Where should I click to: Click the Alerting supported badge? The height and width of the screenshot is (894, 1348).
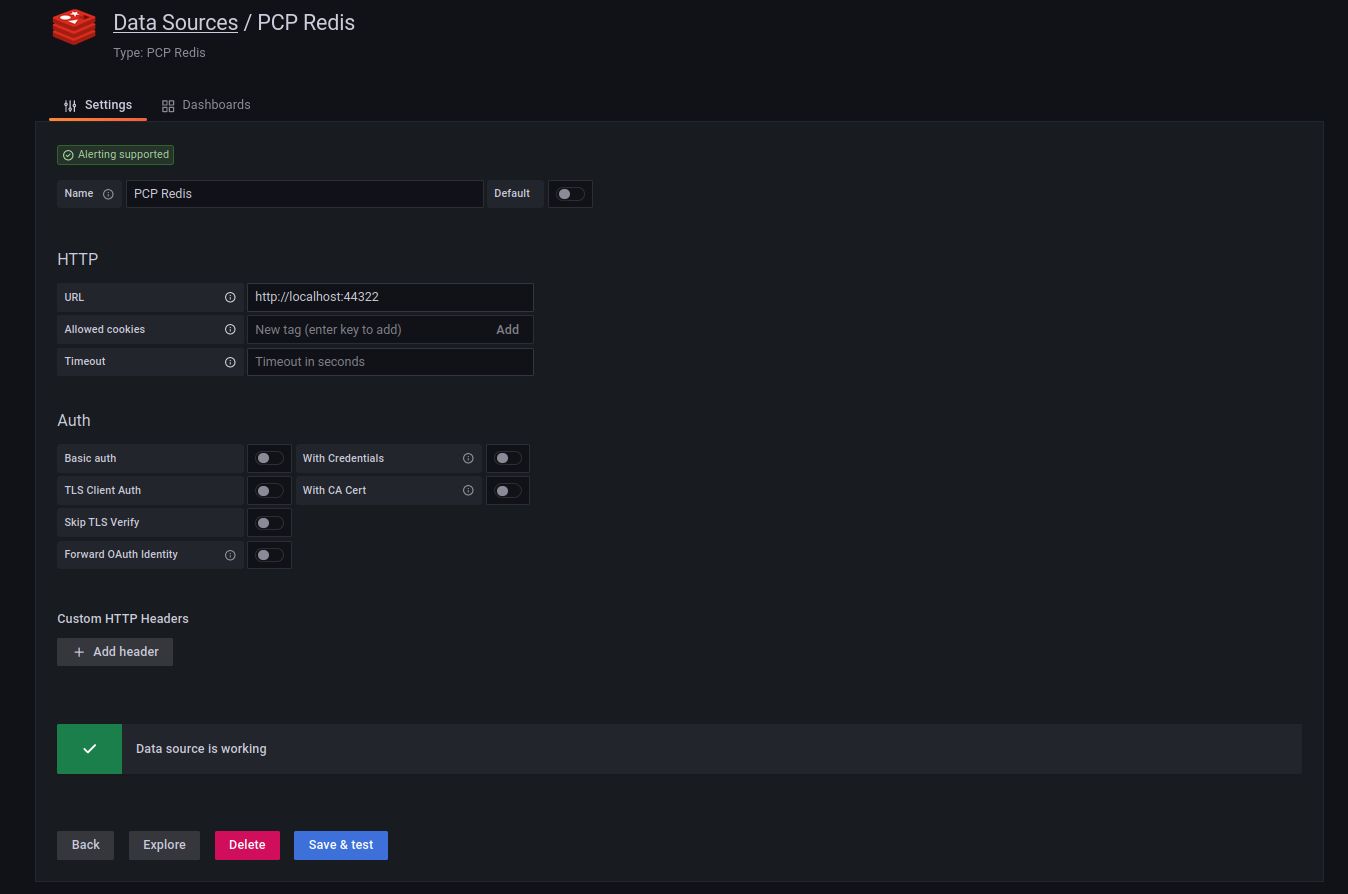116,155
